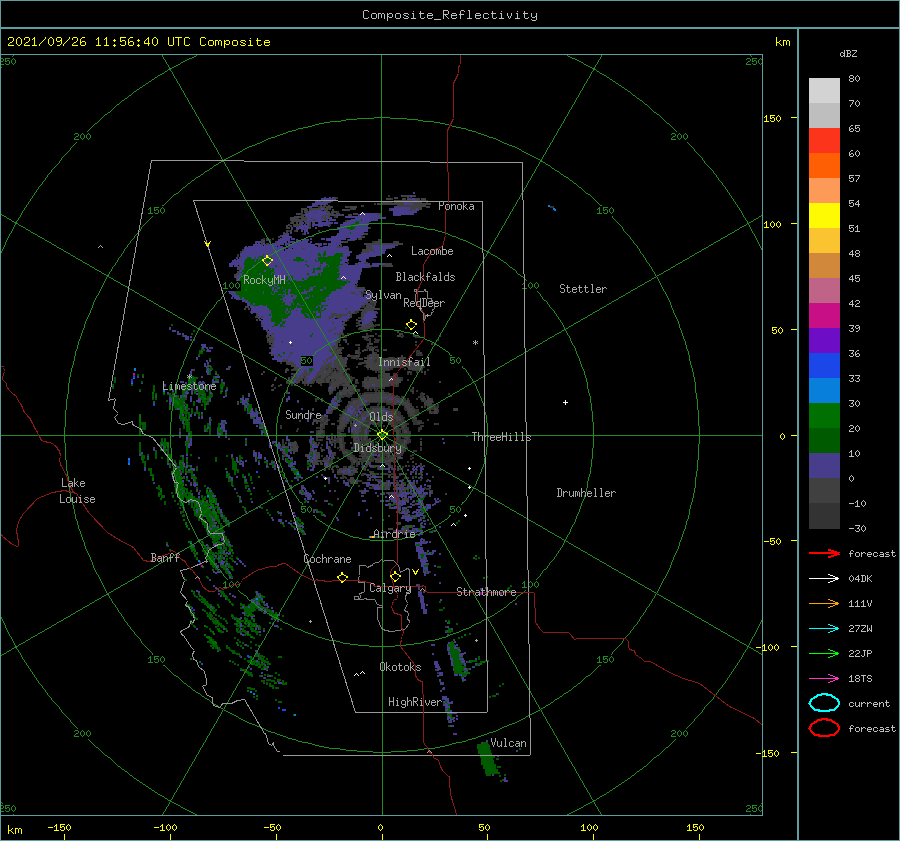Click the cyan 27ZW arrow icon
The width and height of the screenshot is (900, 841).
(x=824, y=629)
